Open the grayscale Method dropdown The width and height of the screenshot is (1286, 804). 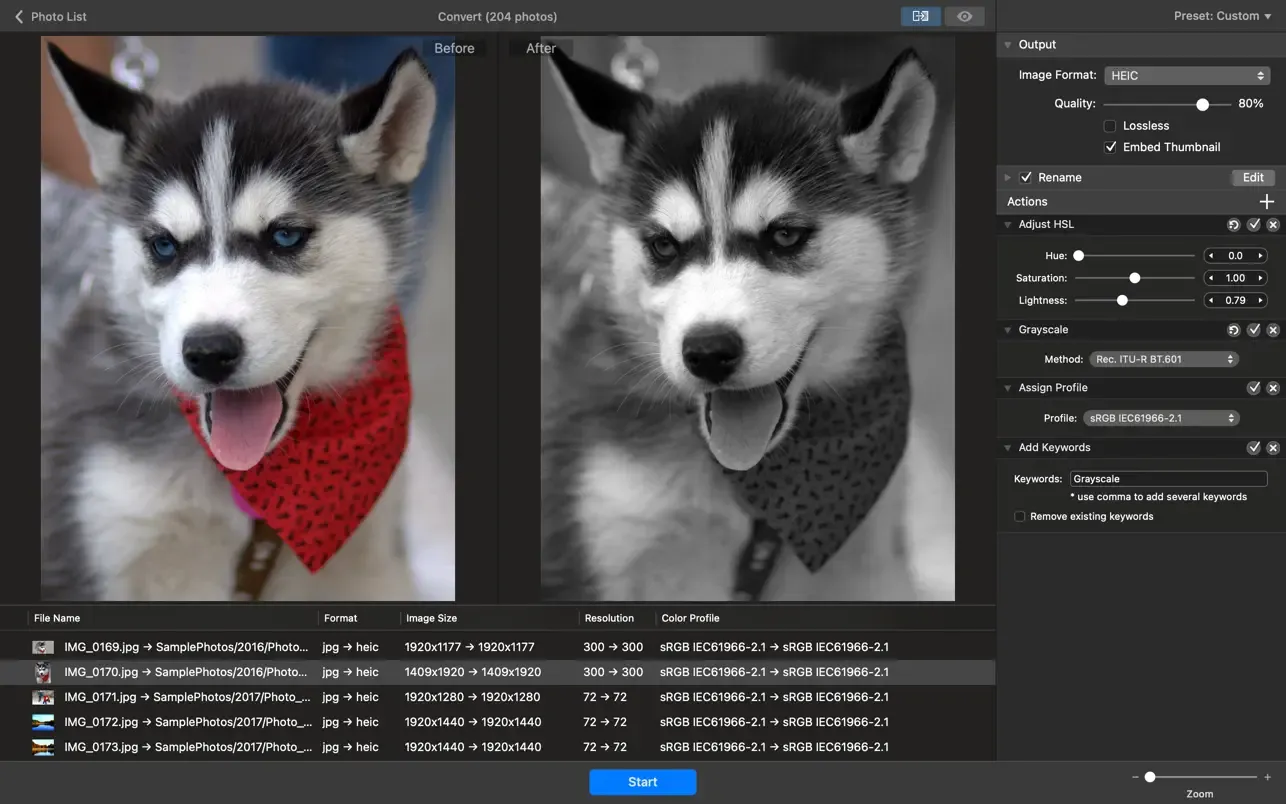(1164, 359)
